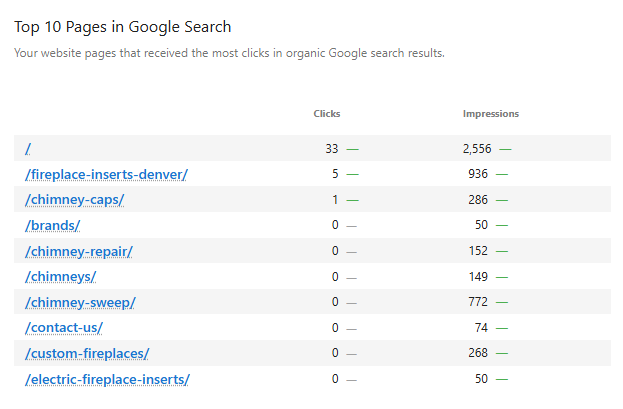This screenshot has width=623, height=409.
Task: Visit the /chimney-repair/ page link
Action: [x=78, y=251]
